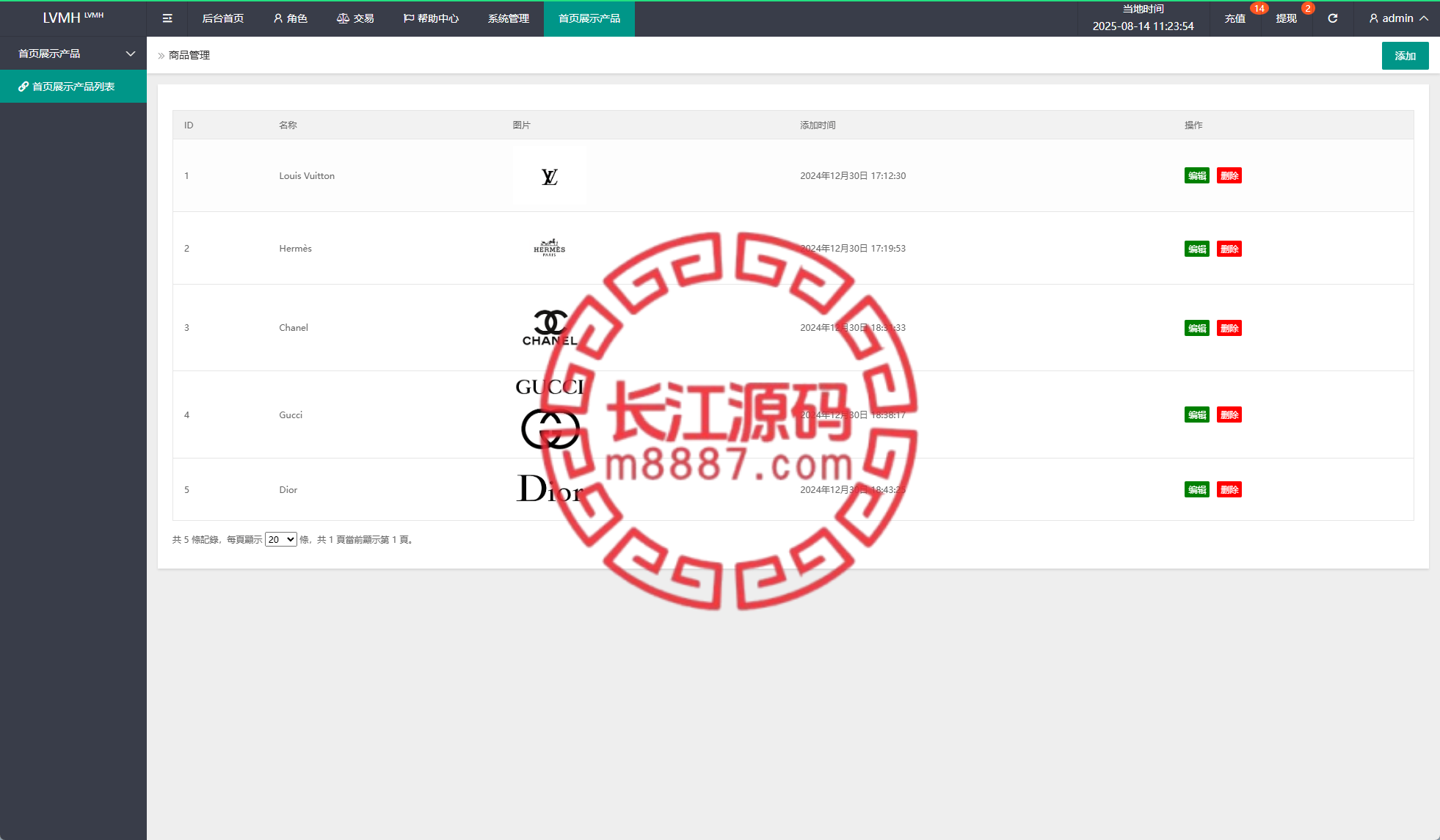Click the 商品管理 breadcrumb
The width and height of the screenshot is (1440, 840).
(189, 55)
